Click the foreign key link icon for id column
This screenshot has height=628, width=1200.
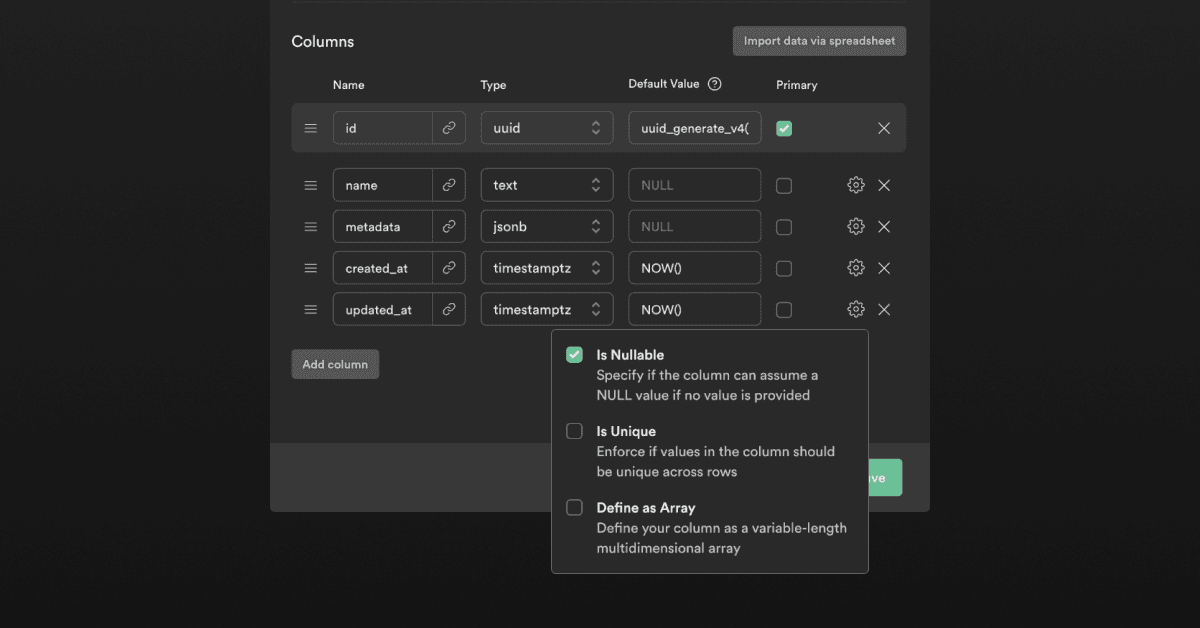pos(449,128)
